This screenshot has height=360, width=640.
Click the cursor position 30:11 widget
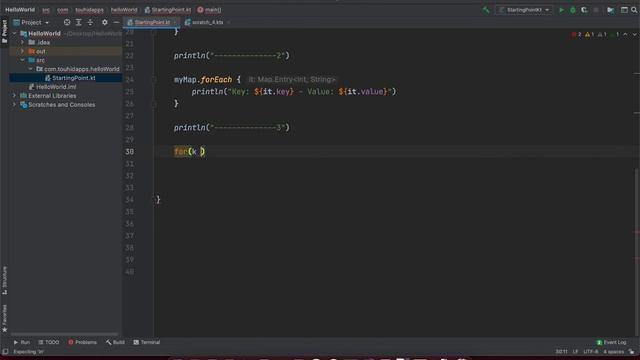[561, 351]
